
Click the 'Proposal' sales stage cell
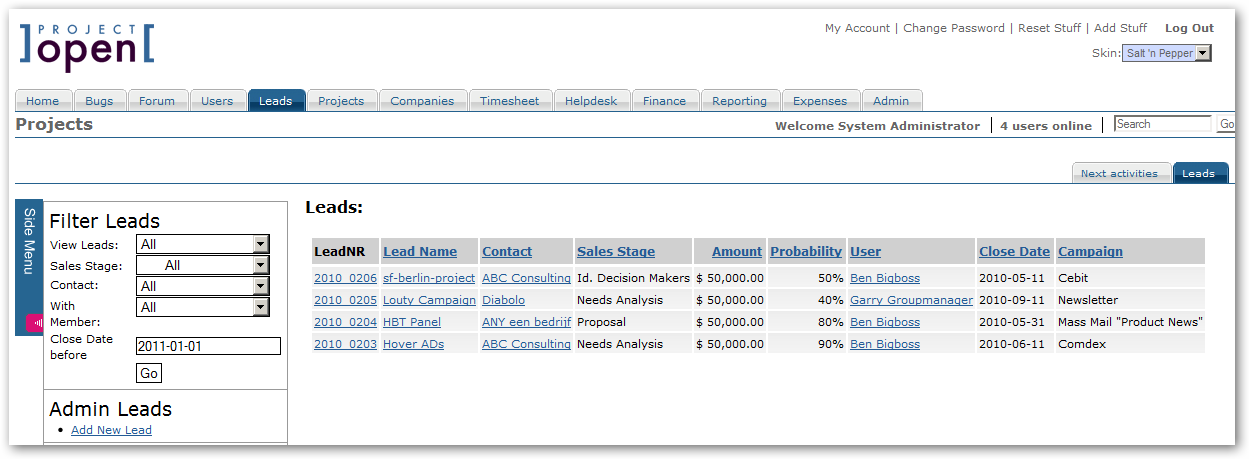pos(601,322)
